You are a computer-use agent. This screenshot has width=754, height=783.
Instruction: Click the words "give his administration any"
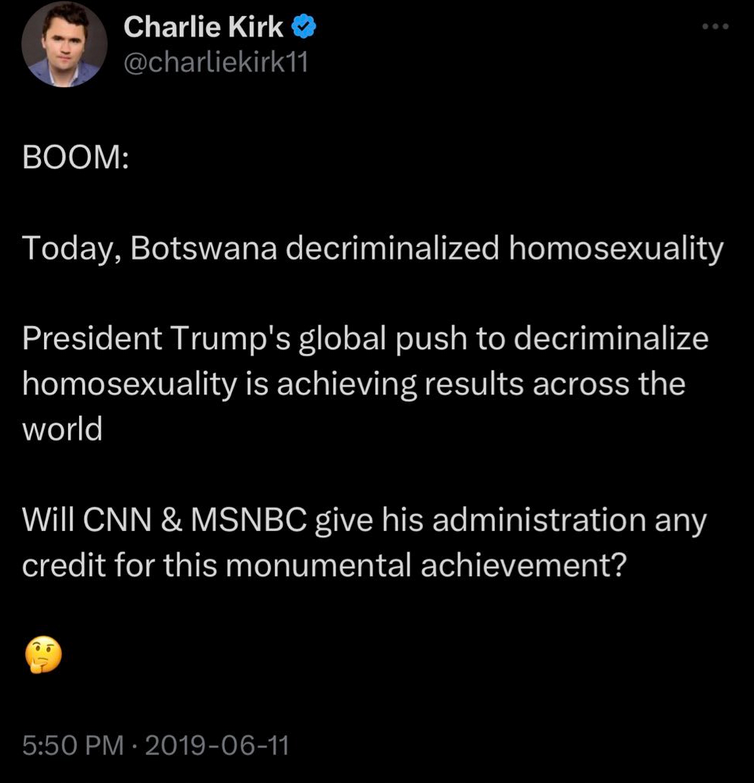point(511,521)
